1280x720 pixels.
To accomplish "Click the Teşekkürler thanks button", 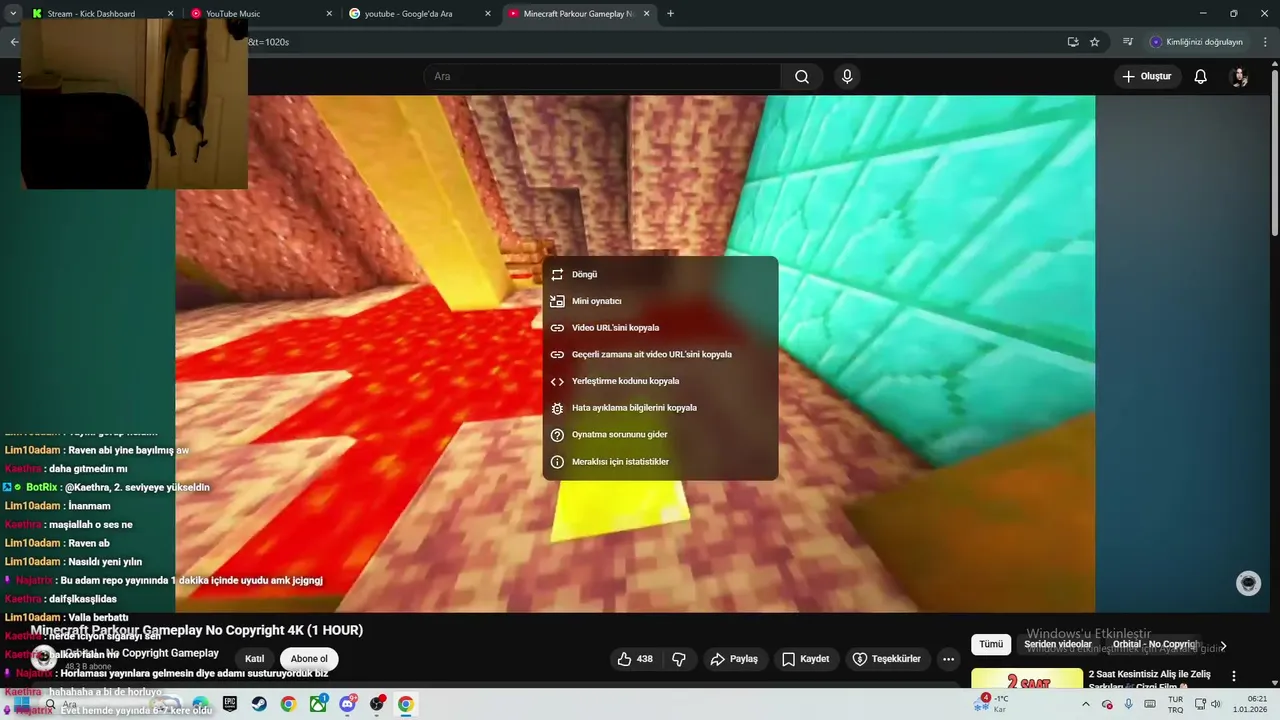I will click(886, 659).
